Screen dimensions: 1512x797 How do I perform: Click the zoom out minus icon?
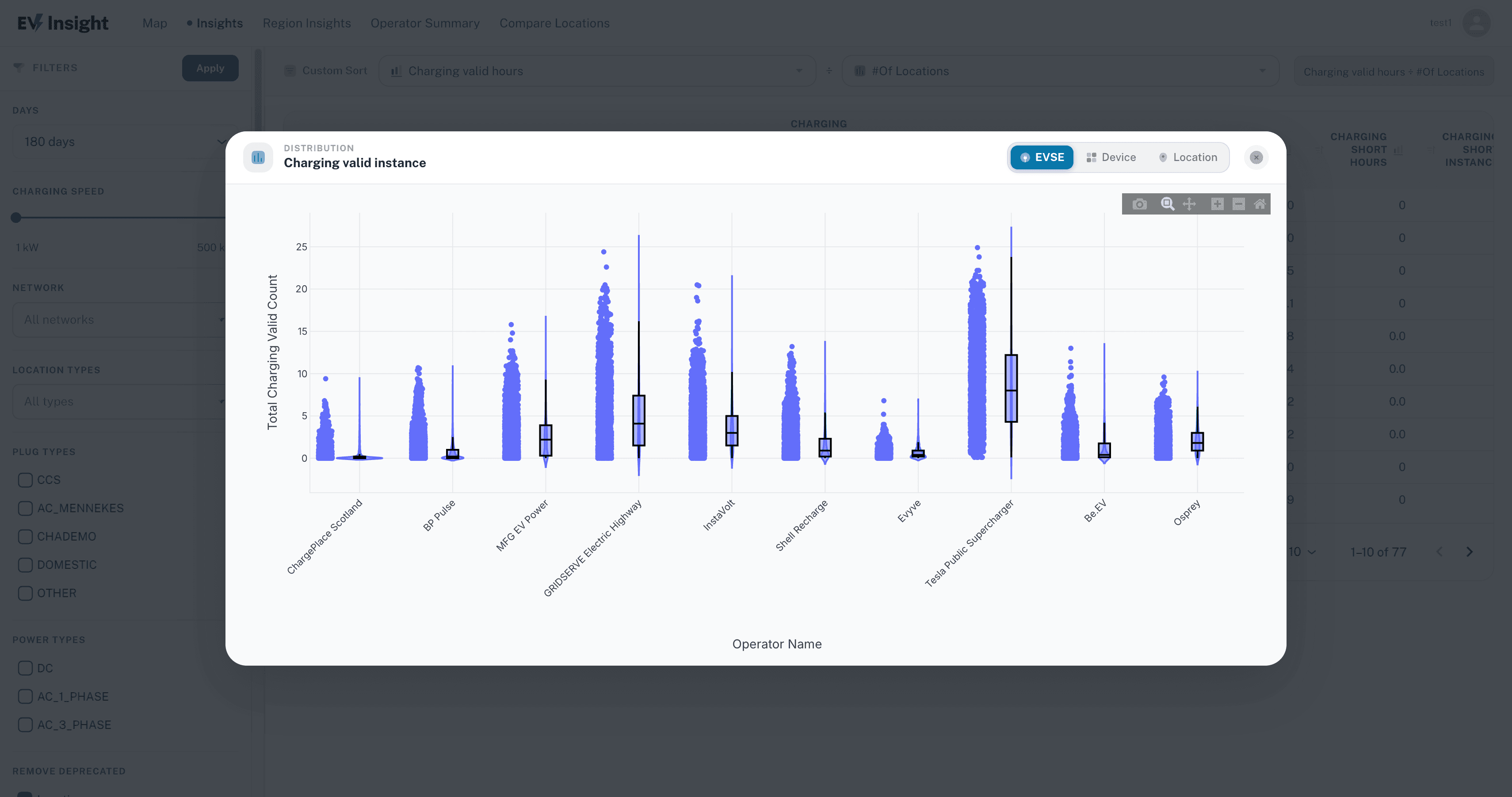pos(1238,204)
